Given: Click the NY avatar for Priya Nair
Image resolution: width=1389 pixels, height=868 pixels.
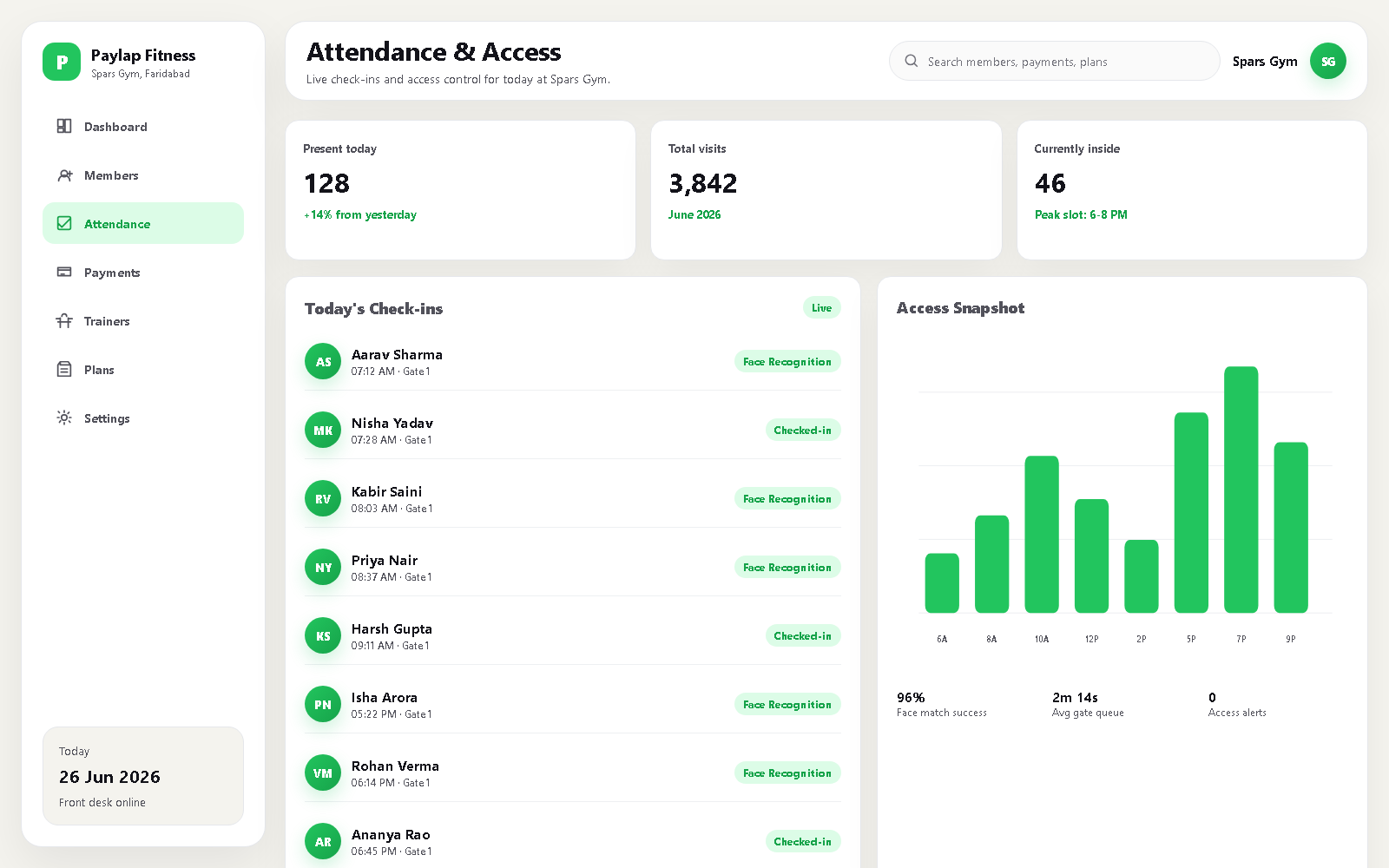Looking at the screenshot, I should tap(323, 567).
